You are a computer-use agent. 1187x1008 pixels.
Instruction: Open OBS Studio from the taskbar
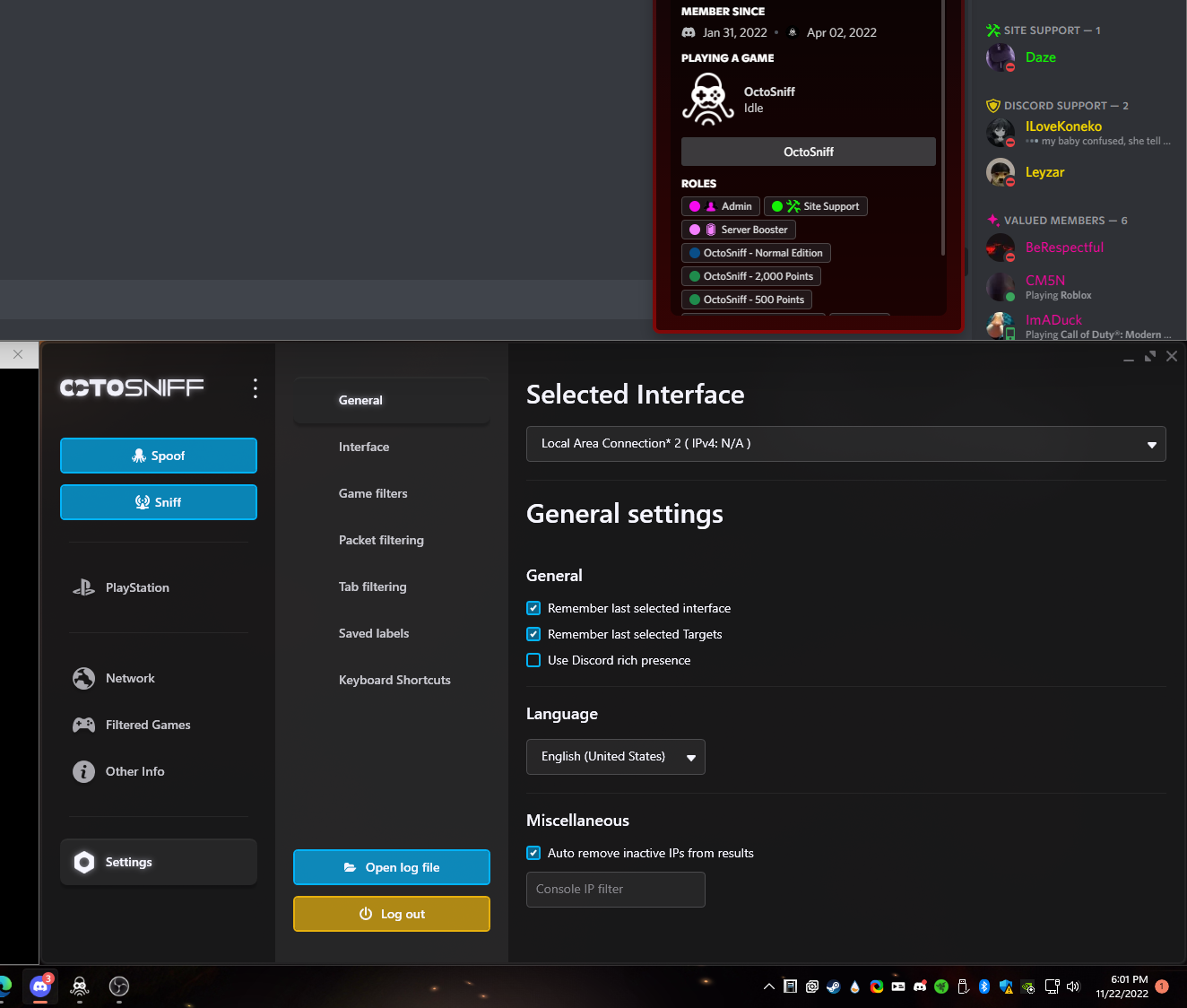(x=119, y=986)
